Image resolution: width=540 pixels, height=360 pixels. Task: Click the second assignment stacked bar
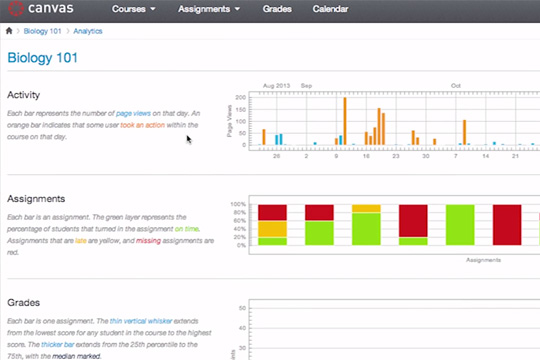click(319, 225)
